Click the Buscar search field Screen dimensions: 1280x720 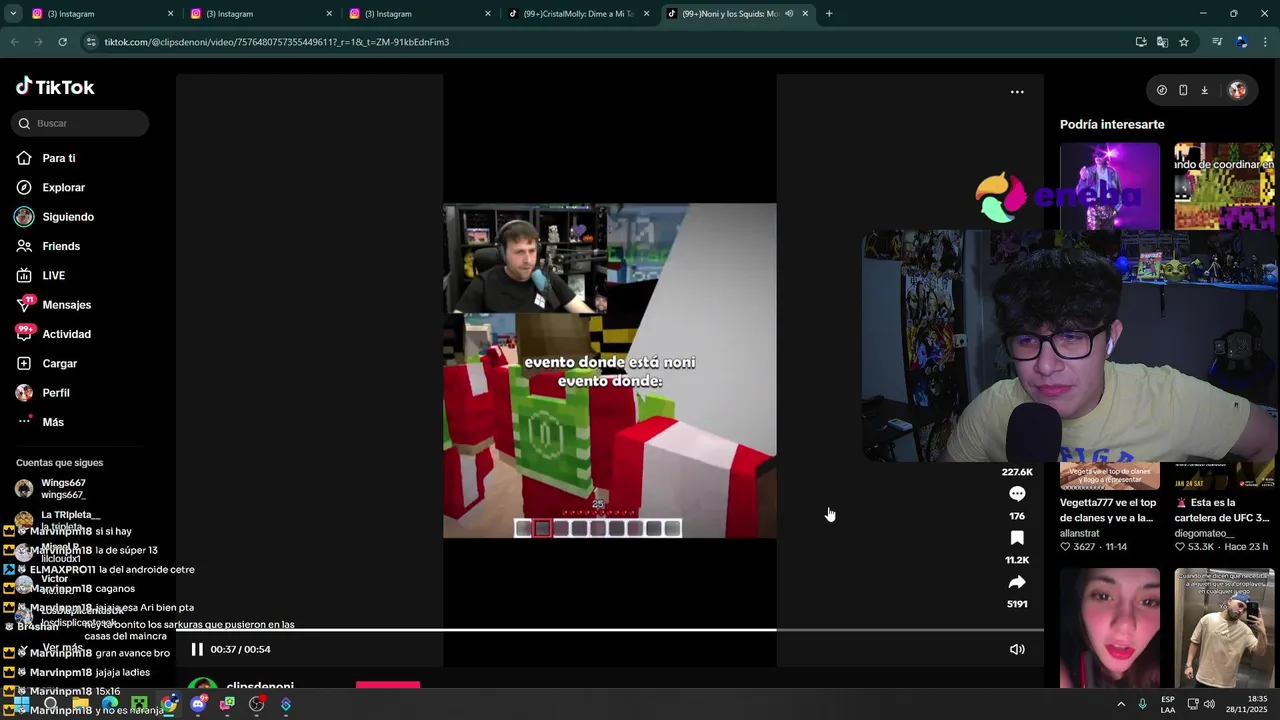pyautogui.click(x=80, y=123)
